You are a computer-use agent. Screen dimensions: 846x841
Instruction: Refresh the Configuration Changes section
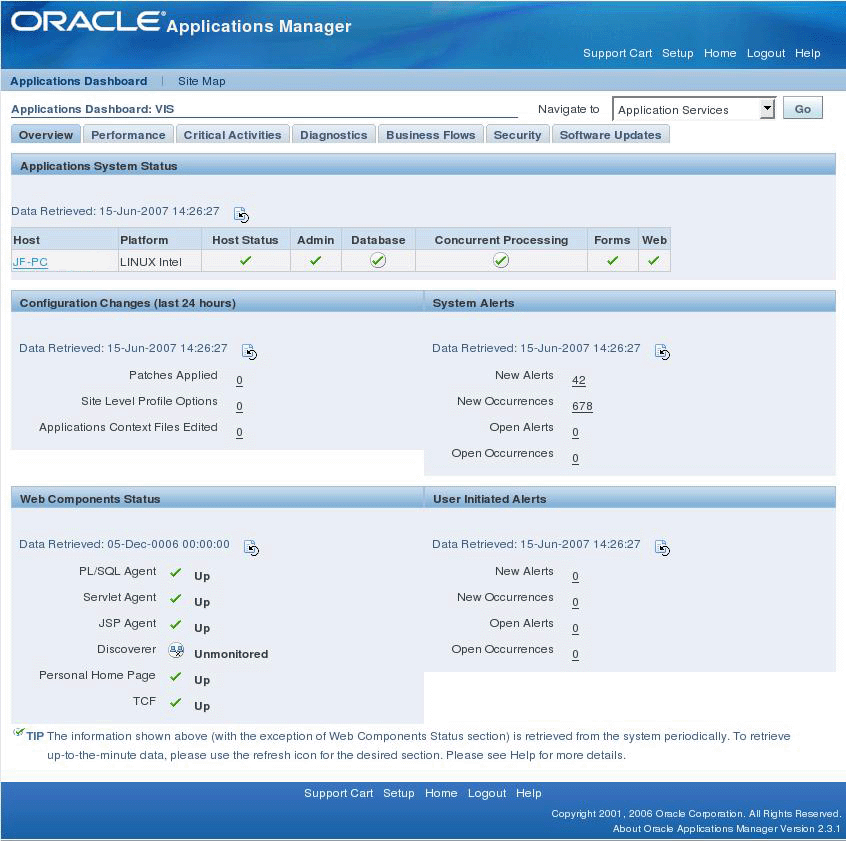tap(250, 351)
